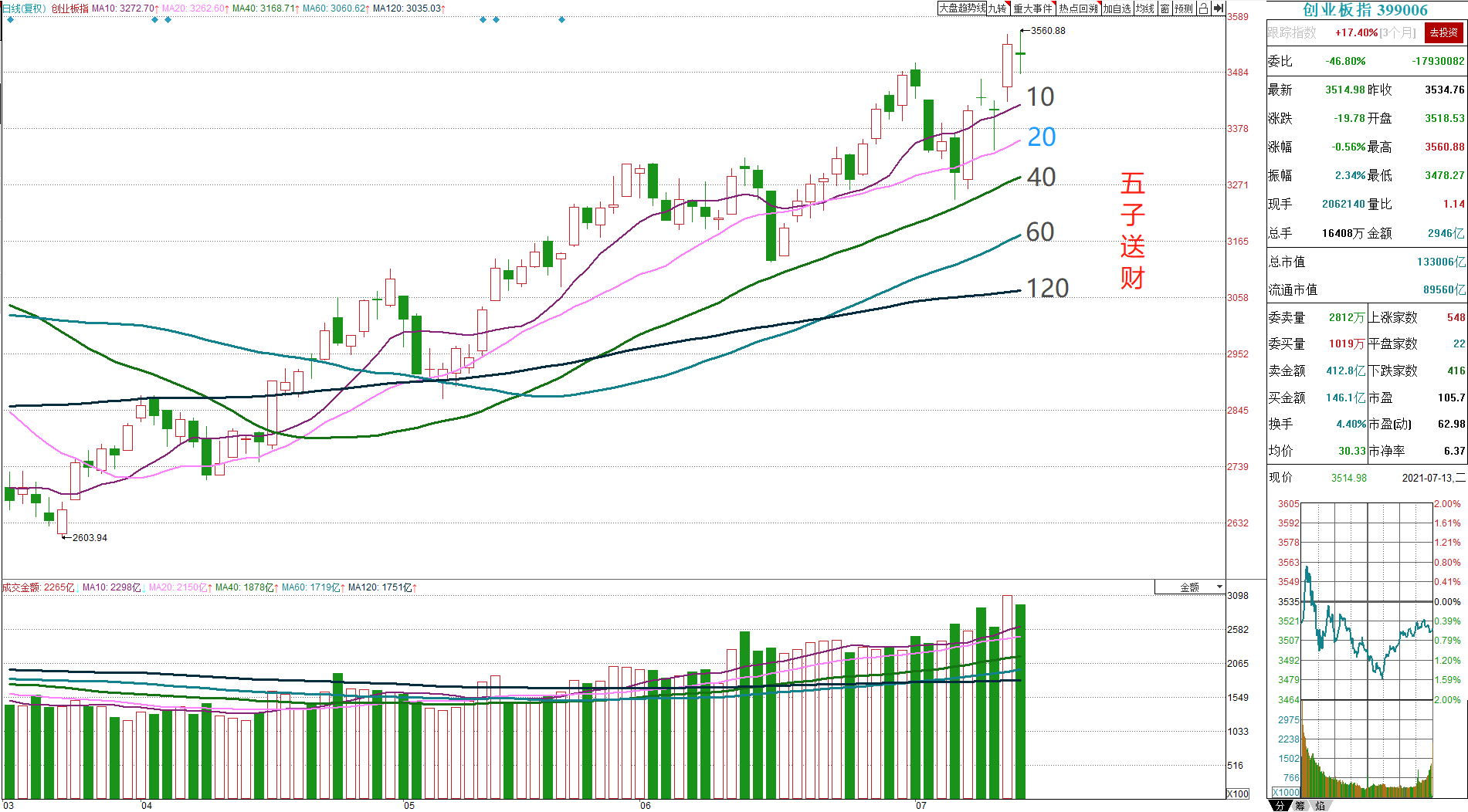This screenshot has height=812, width=1468.
Task: Click the red 去投资 button
Action: (x=1444, y=32)
